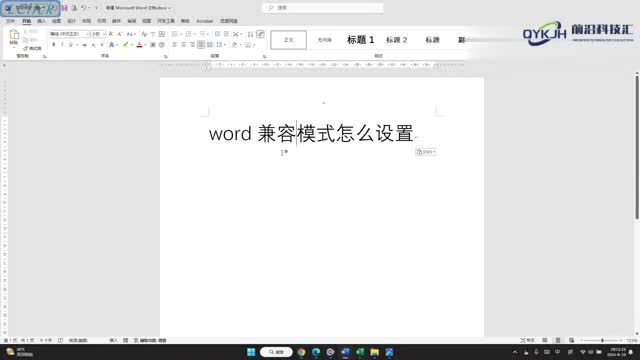Viewport: 640px width, 360px height.
Task: Open the font size dropdown
Action: click(x=104, y=34)
